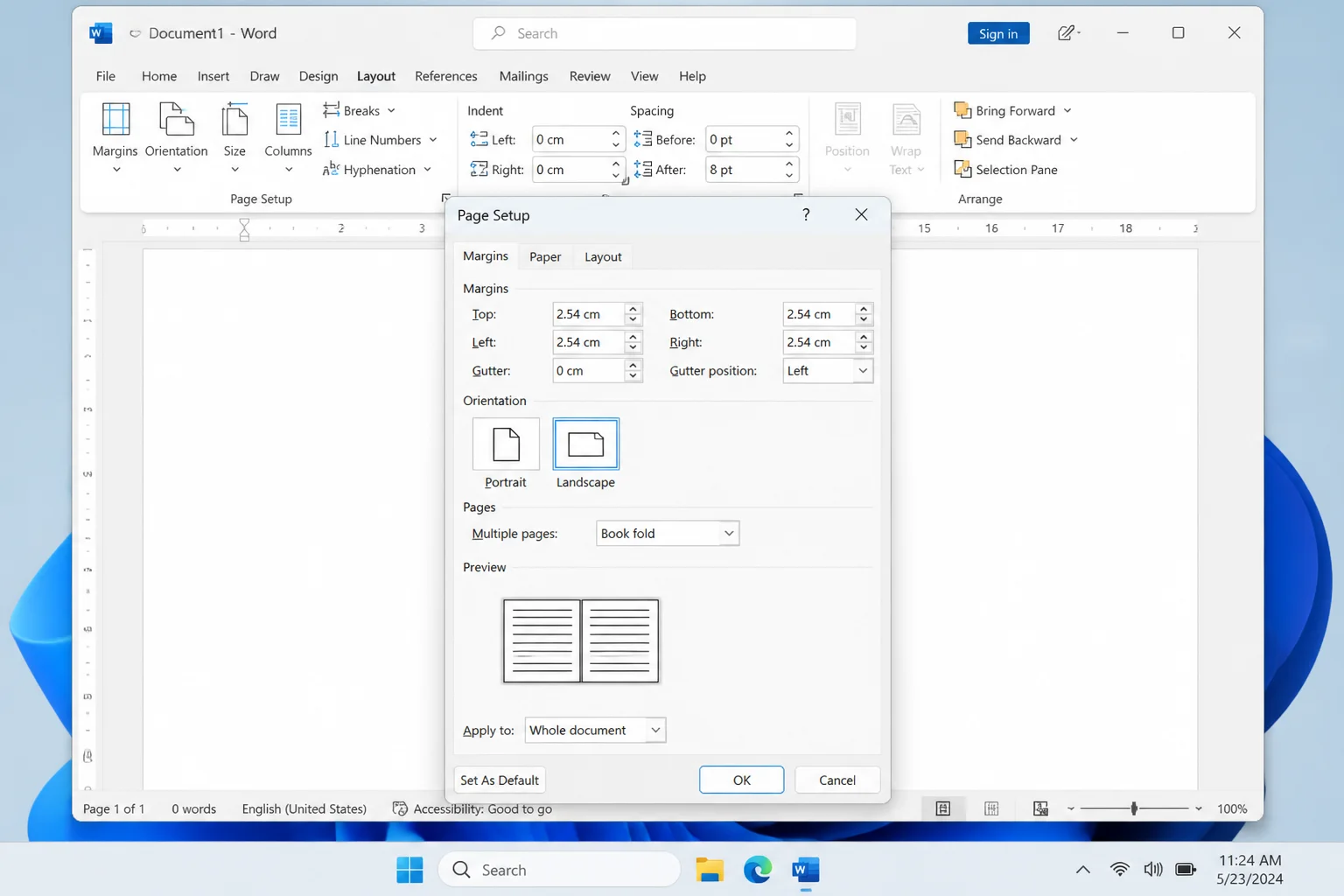Open Line Numbers options
Screen dimensions: 1344x896
tap(380, 140)
